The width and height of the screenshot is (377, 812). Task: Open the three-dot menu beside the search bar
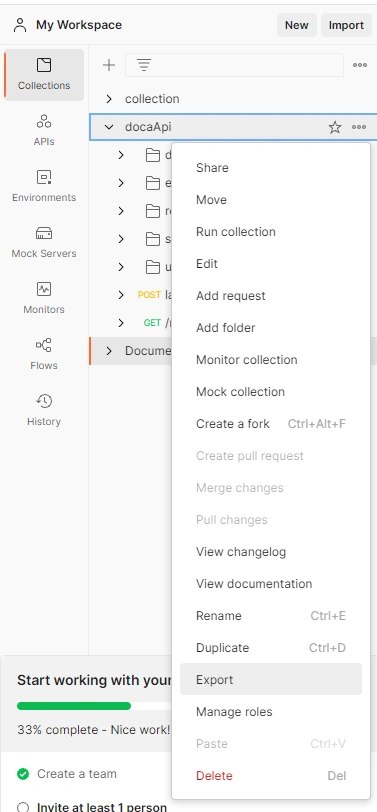[360, 65]
